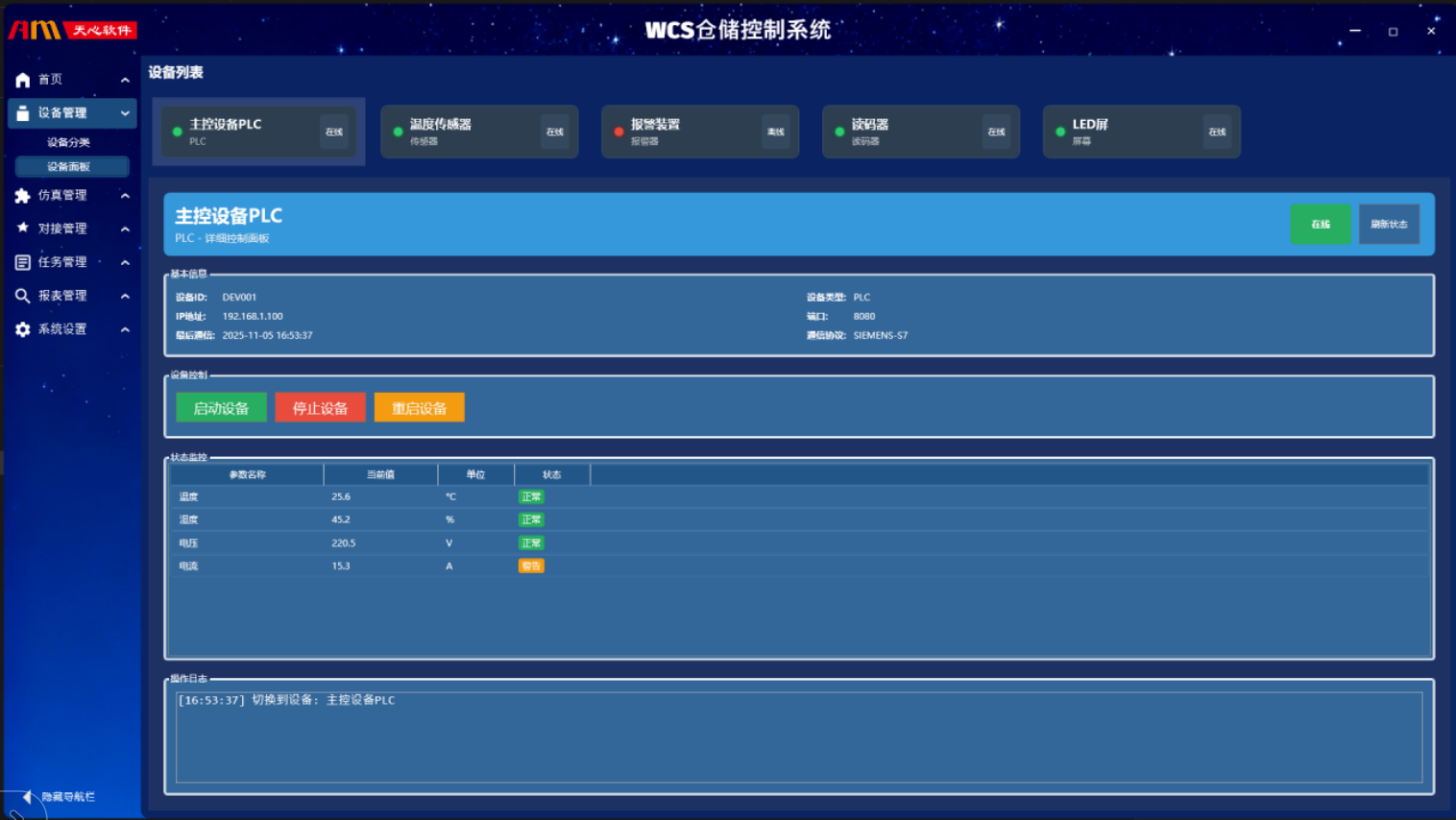Click the star icon for 对接管理
Viewport: 1456px width, 820px height.
23,228
